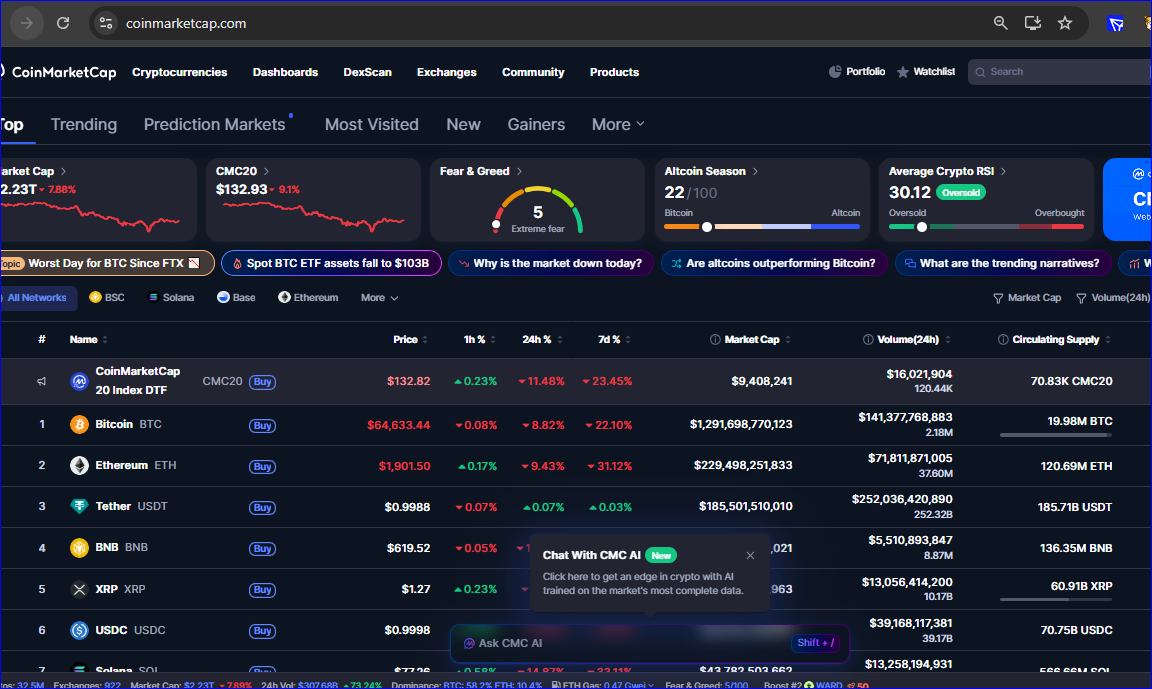Open the DexScan menu item
Screen dimensions: 1152x689
[x=367, y=72]
